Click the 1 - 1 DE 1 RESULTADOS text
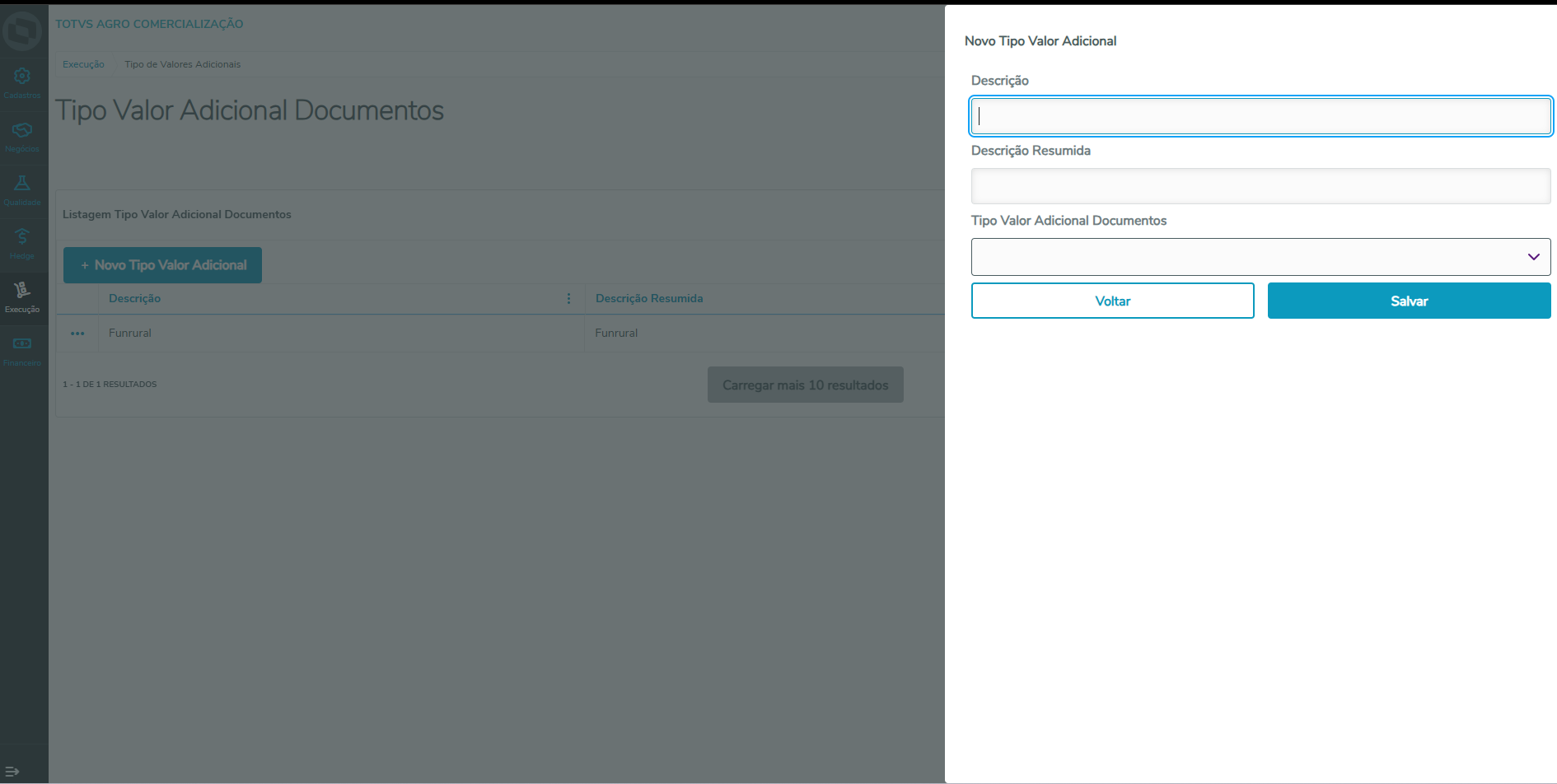Image resolution: width=1557 pixels, height=784 pixels. click(110, 385)
